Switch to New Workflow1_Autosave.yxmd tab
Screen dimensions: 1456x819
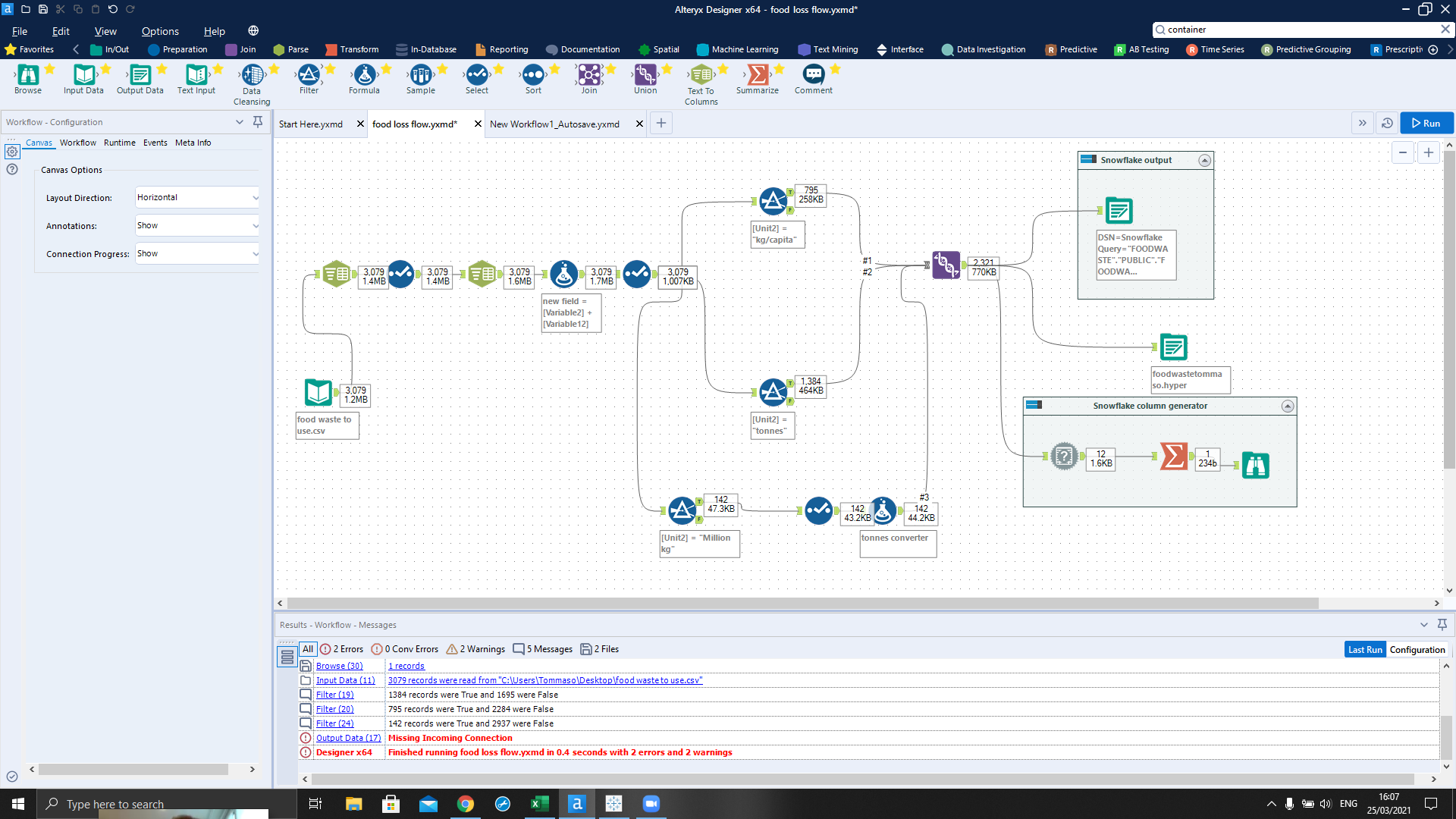(x=554, y=124)
